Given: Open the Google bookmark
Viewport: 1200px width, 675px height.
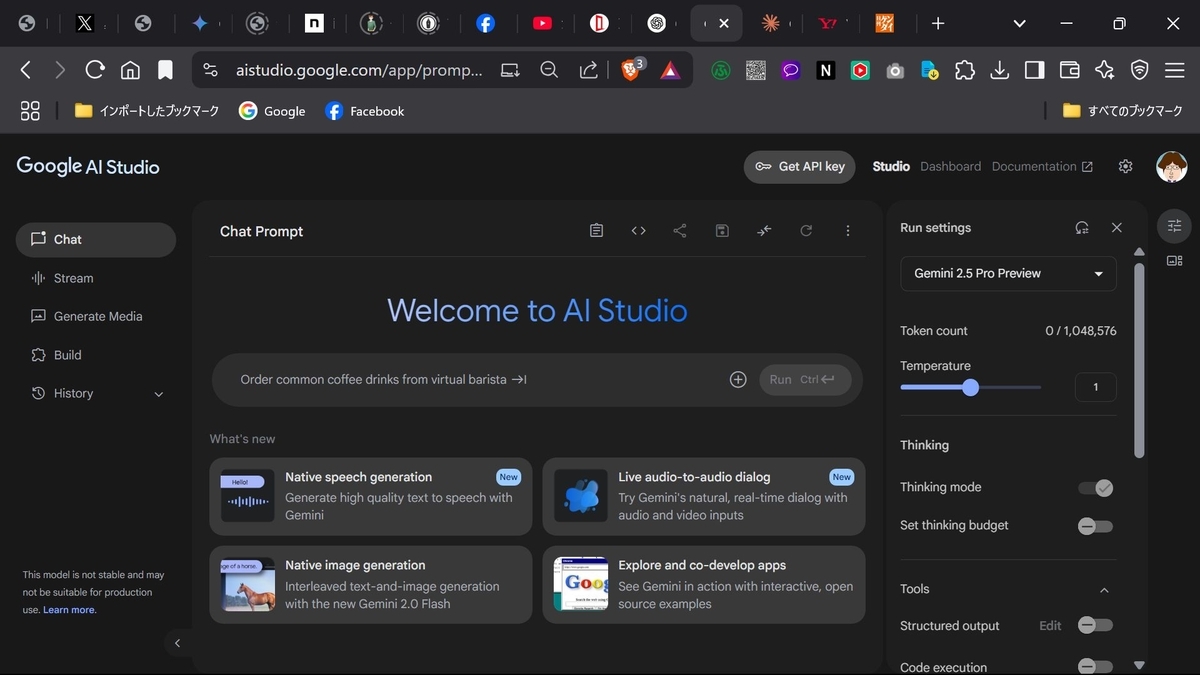Looking at the screenshot, I should point(272,111).
